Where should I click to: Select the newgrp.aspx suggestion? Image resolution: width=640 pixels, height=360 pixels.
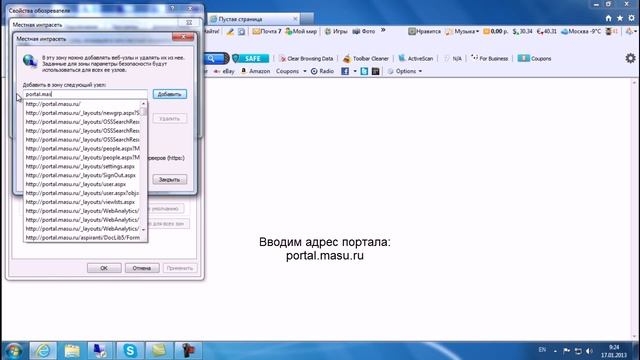click(x=82, y=113)
